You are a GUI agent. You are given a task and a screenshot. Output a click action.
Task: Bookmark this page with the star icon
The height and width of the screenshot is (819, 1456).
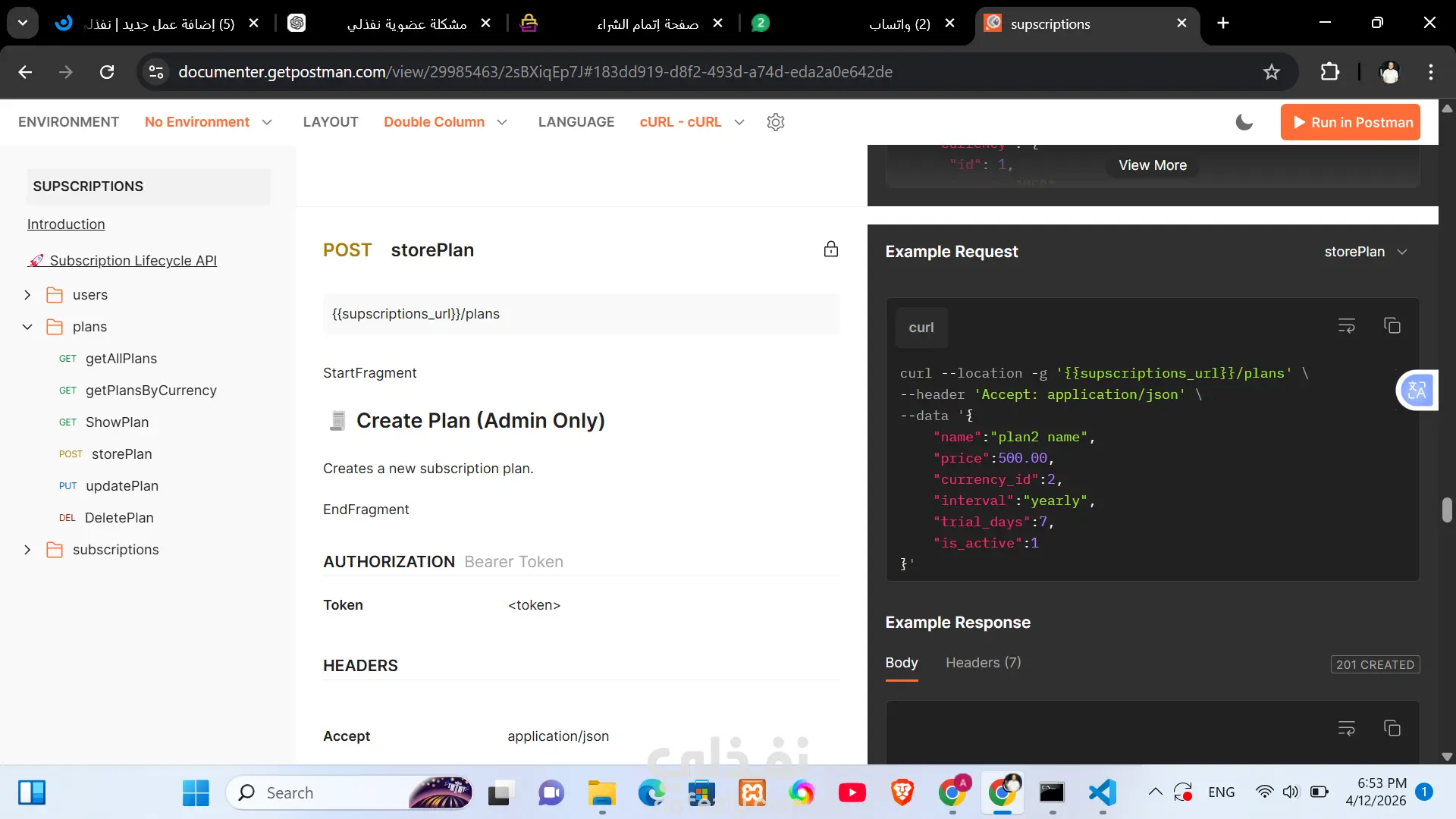(1272, 72)
